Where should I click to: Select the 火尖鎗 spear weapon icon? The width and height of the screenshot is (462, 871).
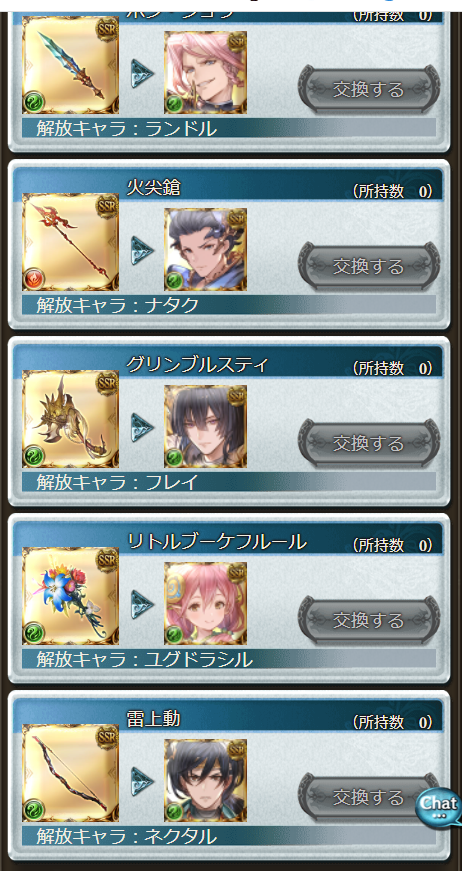(71, 242)
